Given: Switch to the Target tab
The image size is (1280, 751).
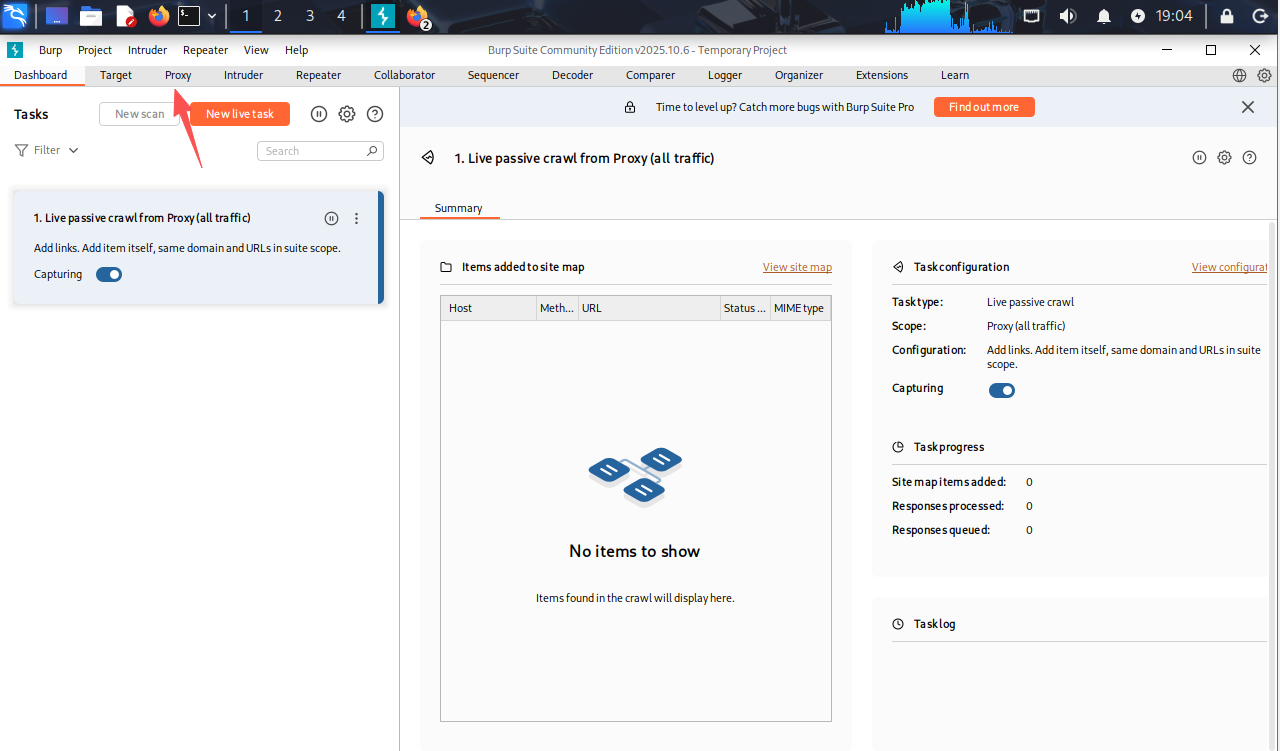Looking at the screenshot, I should (116, 75).
